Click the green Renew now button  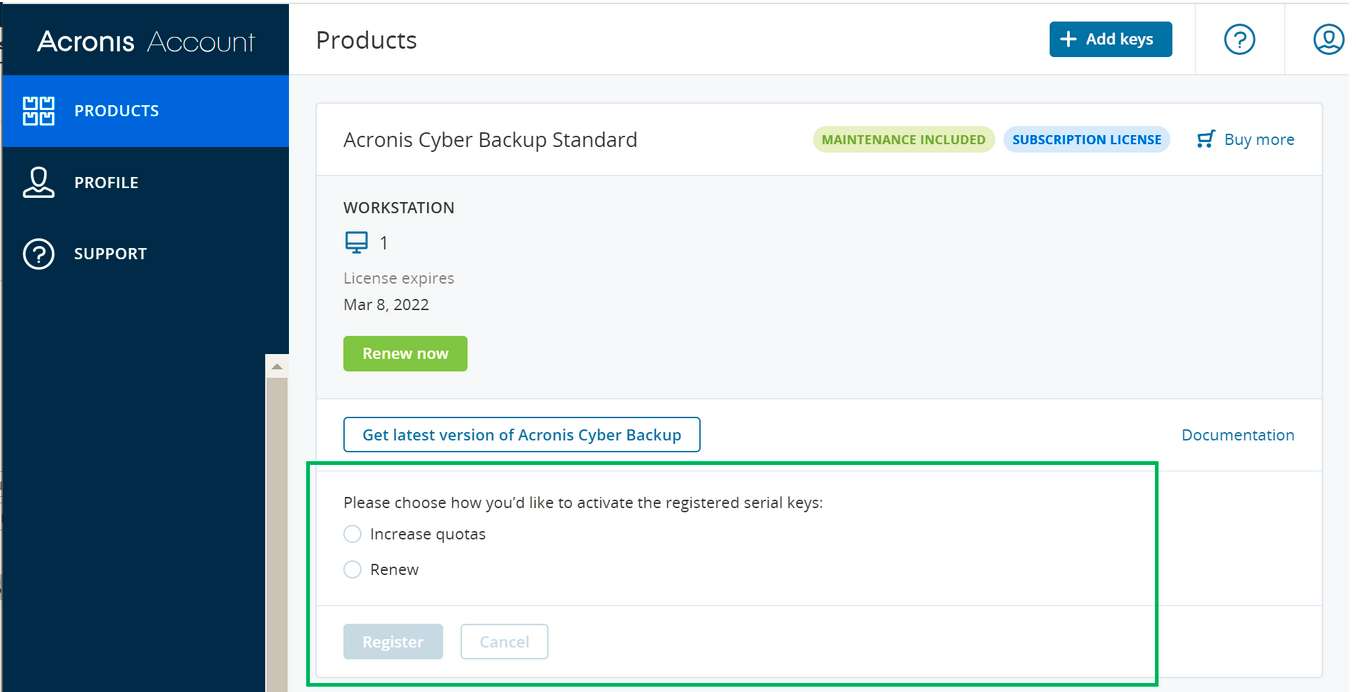[405, 354]
